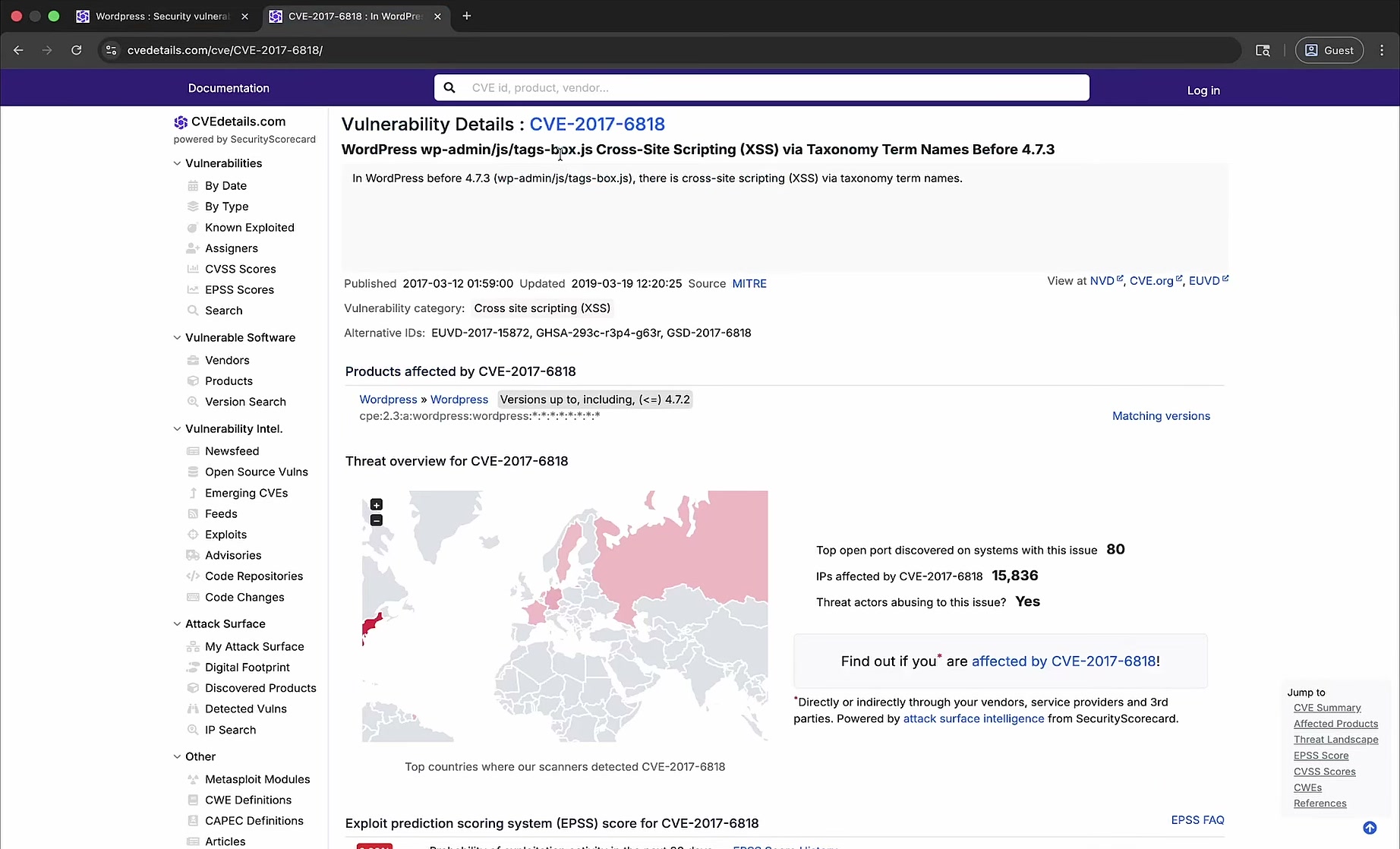The height and width of the screenshot is (849, 1400).
Task: Collapse the Other section
Action: [177, 757]
